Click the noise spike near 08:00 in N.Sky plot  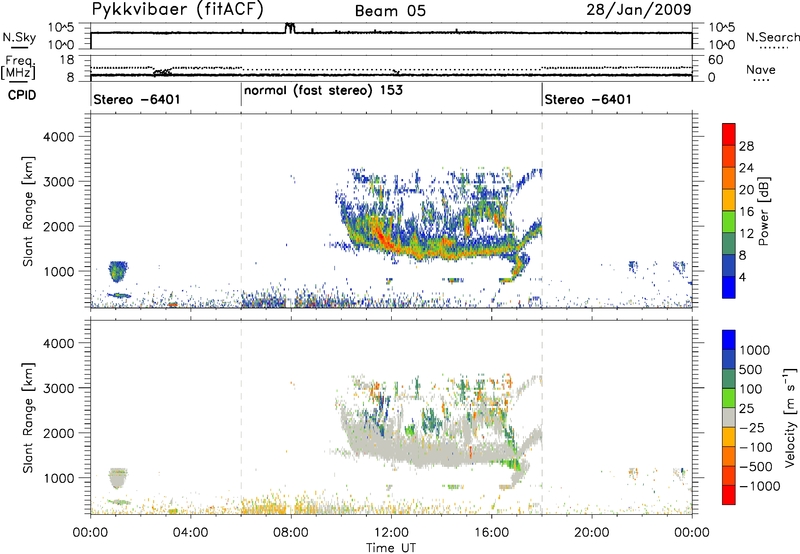(x=290, y=28)
